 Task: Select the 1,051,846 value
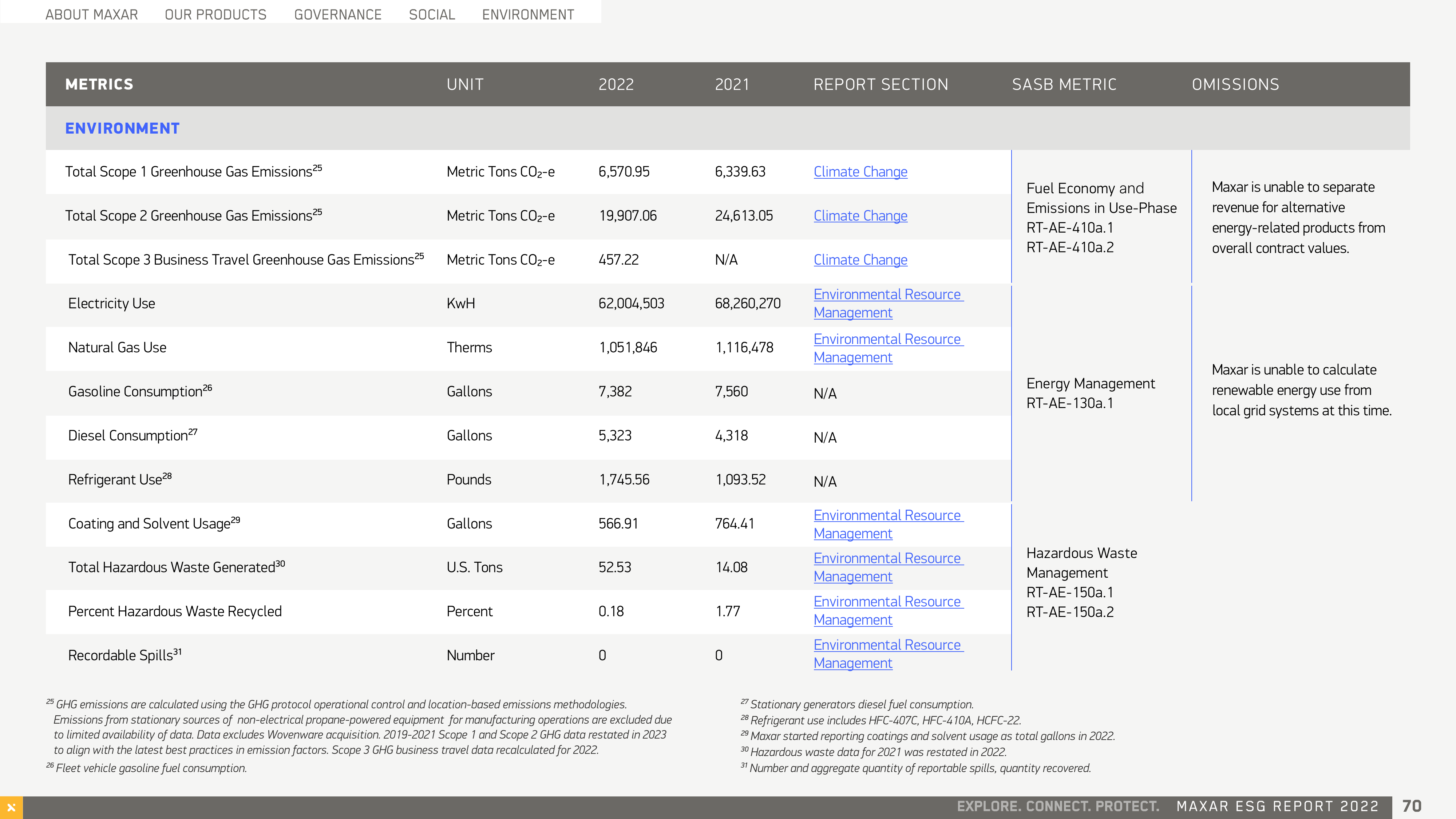pos(628,348)
